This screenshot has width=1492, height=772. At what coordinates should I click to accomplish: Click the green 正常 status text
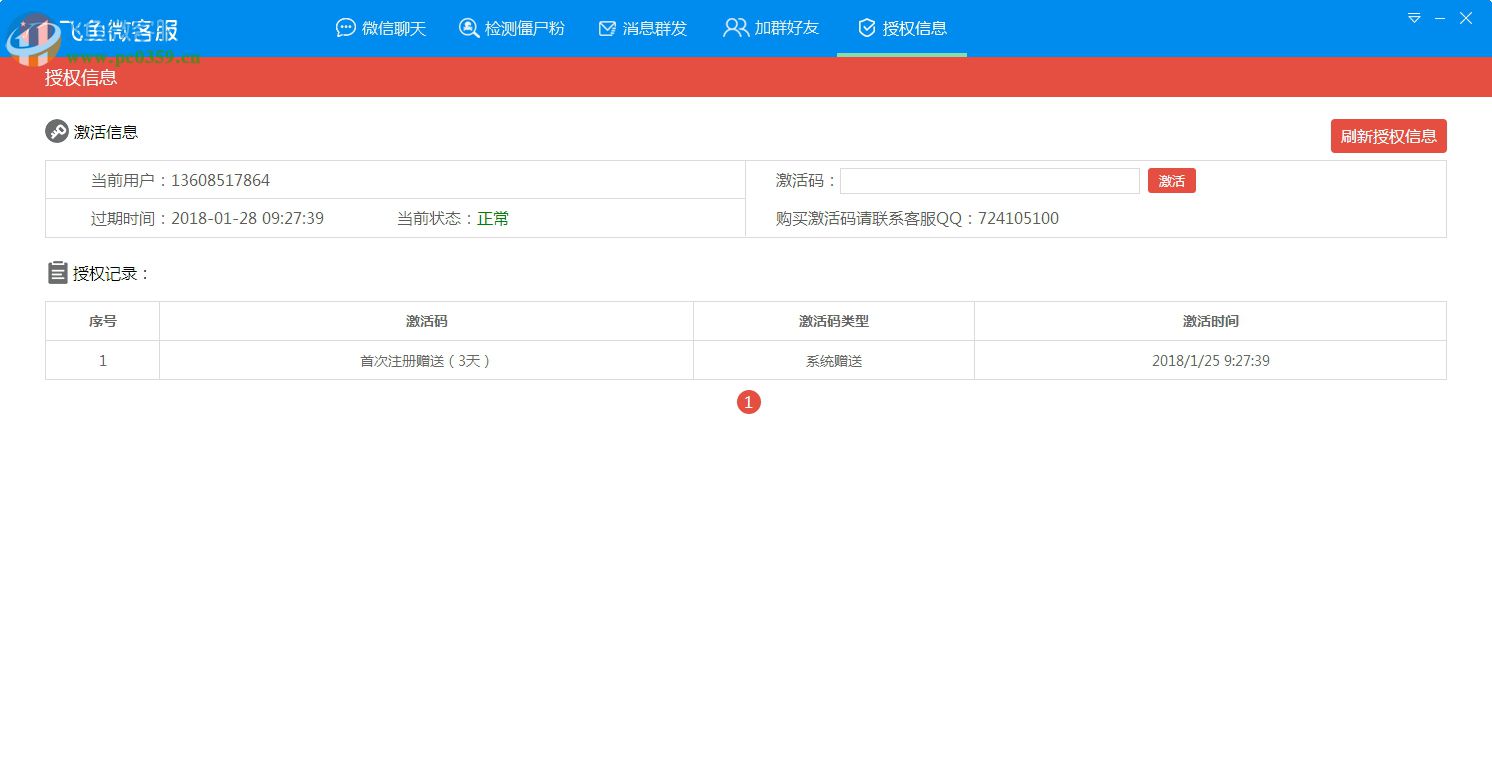[x=493, y=218]
